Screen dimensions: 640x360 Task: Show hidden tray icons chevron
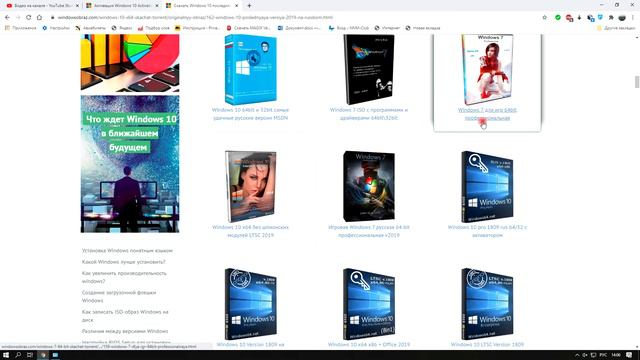pos(577,355)
